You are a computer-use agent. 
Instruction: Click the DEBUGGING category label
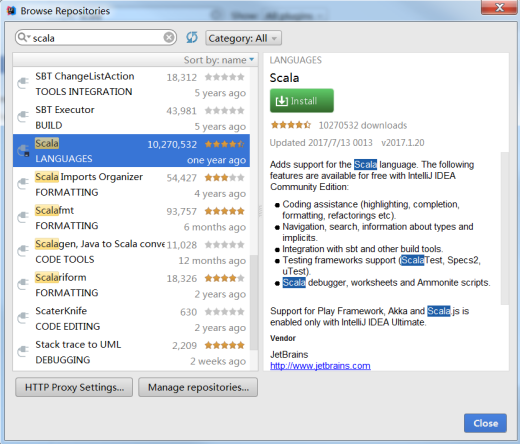pos(63,360)
